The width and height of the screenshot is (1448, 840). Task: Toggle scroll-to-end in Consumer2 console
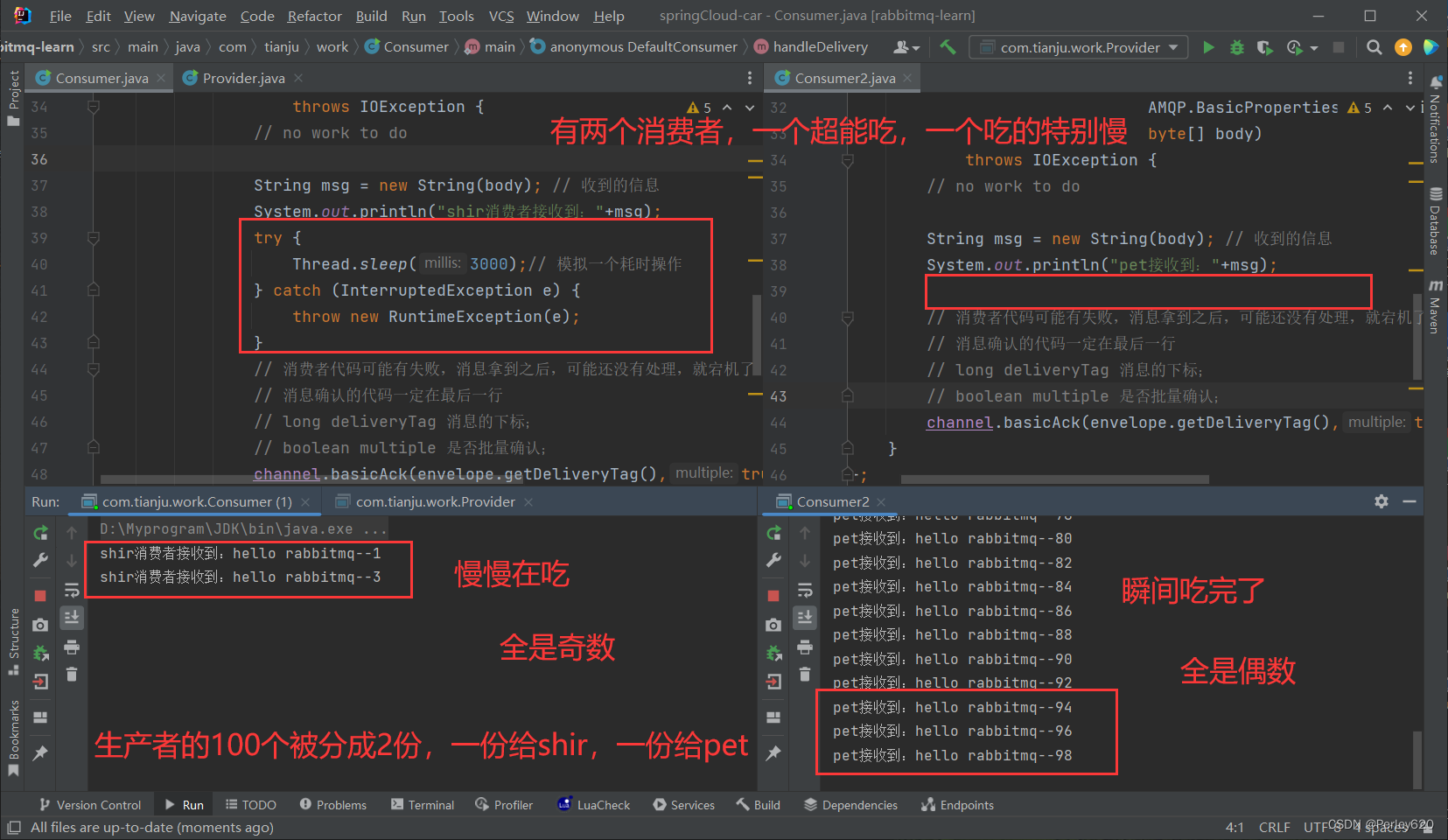click(805, 617)
